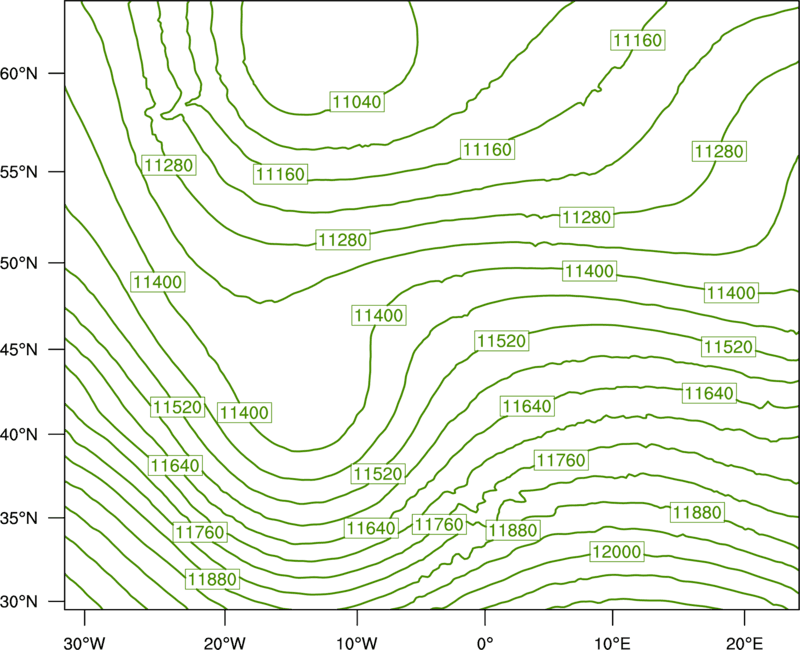
Task: Click the 30°W longitude axis label
Action: [x=85, y=643]
